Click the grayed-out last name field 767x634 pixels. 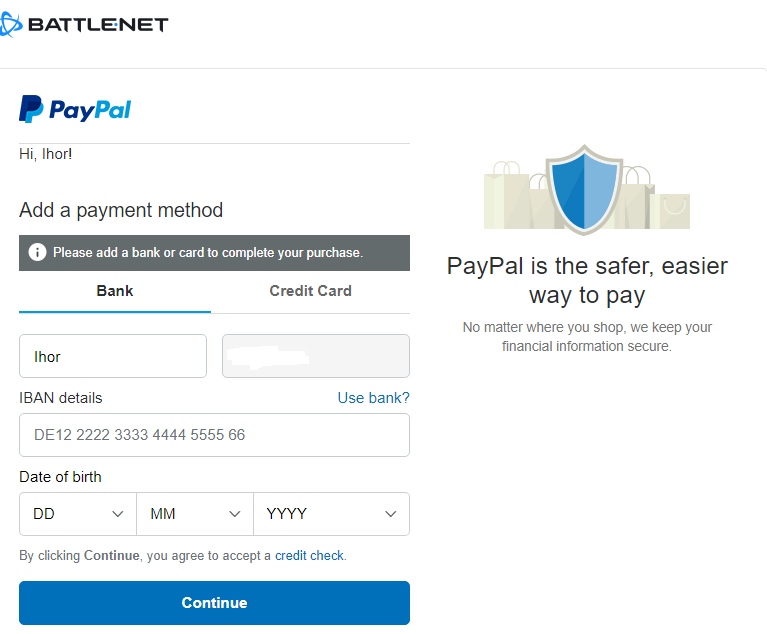(x=315, y=356)
